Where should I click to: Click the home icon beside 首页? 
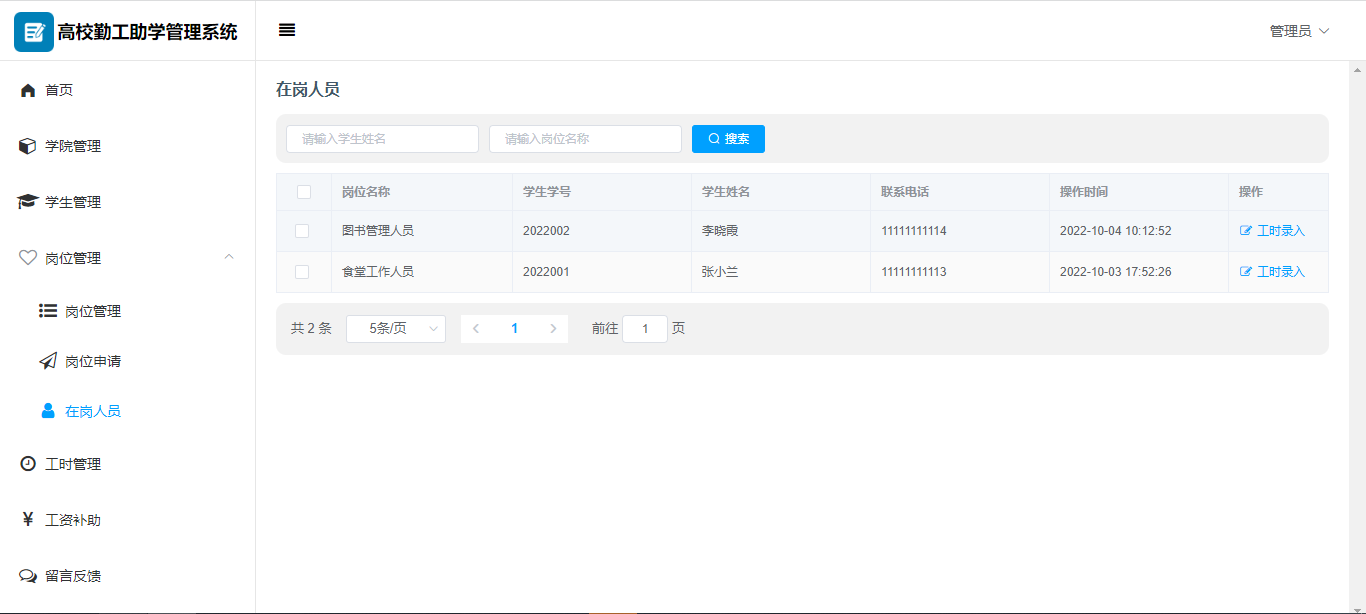[28, 90]
